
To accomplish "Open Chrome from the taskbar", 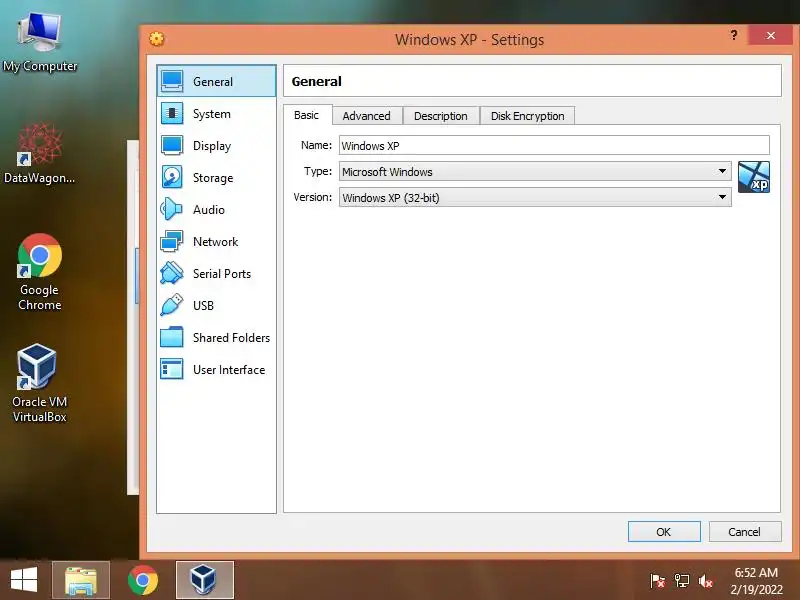I will 143,580.
